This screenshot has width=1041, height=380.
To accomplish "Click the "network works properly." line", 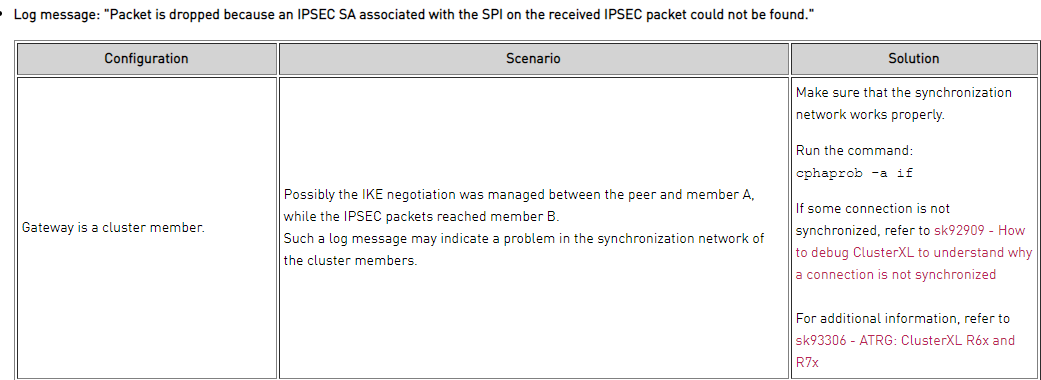I will pyautogui.click(x=870, y=114).
